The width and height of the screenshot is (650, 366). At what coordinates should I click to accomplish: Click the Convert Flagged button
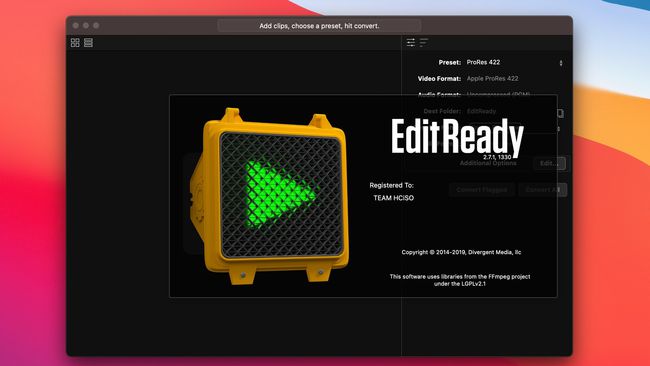(x=482, y=190)
